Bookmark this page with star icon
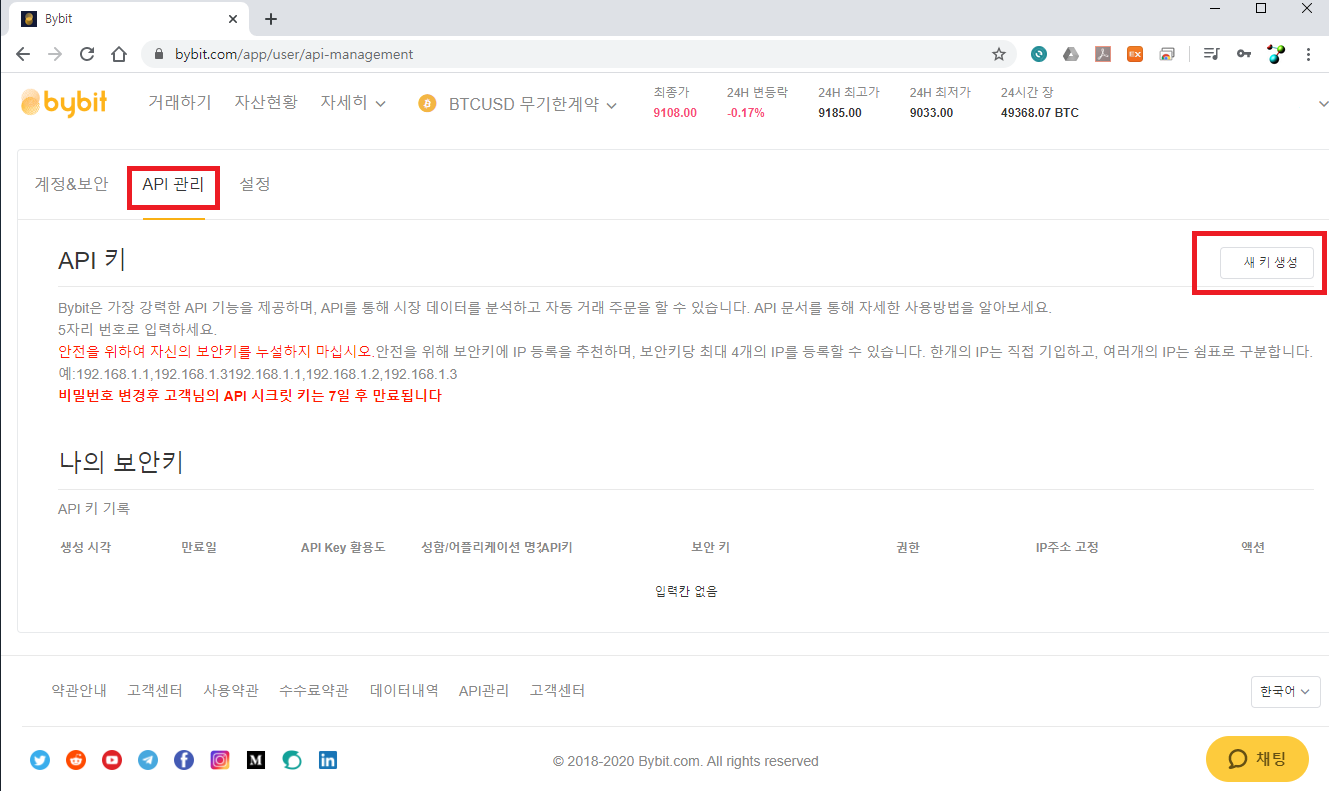The height and width of the screenshot is (791, 1329). [x=998, y=54]
